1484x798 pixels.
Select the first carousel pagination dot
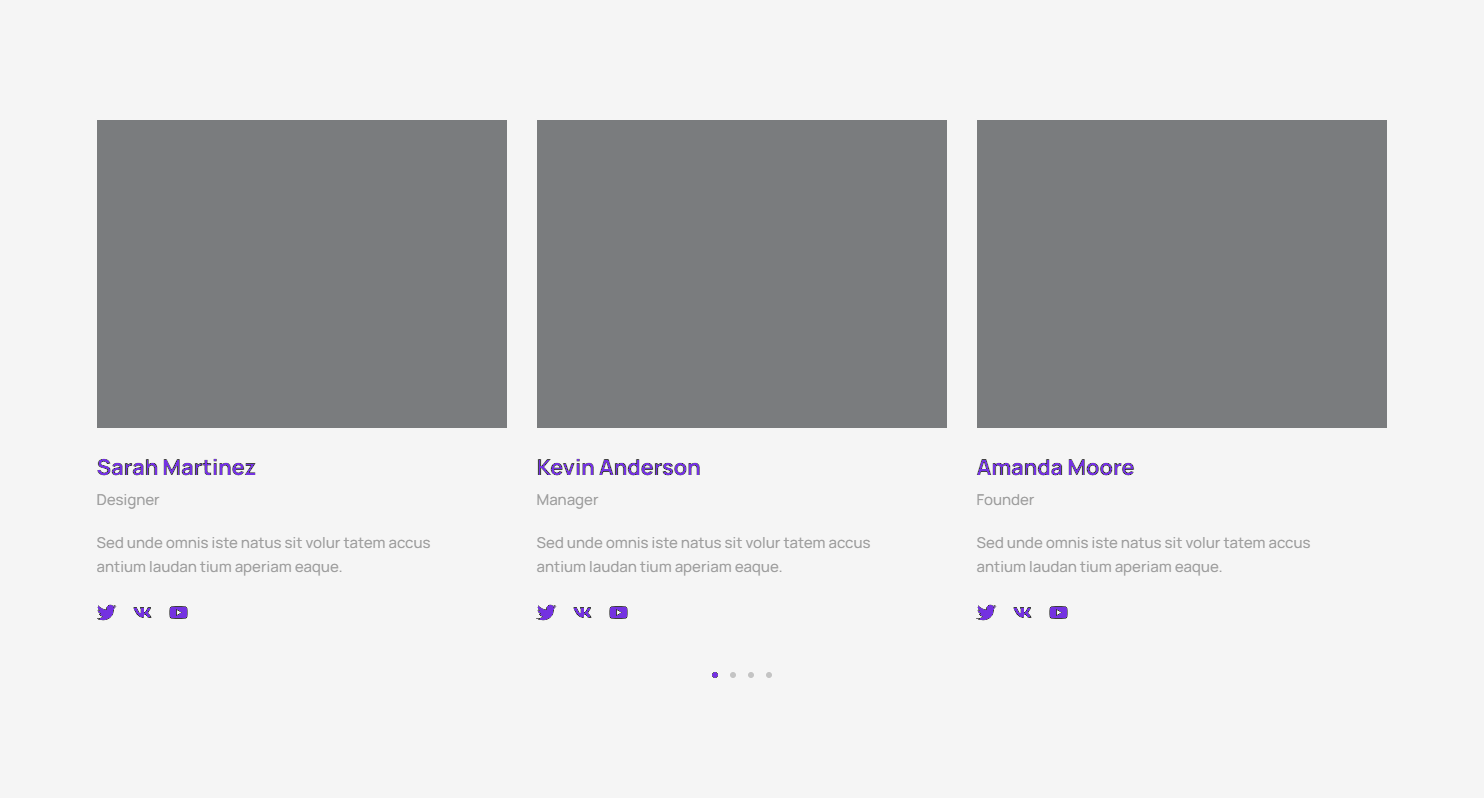pos(715,675)
